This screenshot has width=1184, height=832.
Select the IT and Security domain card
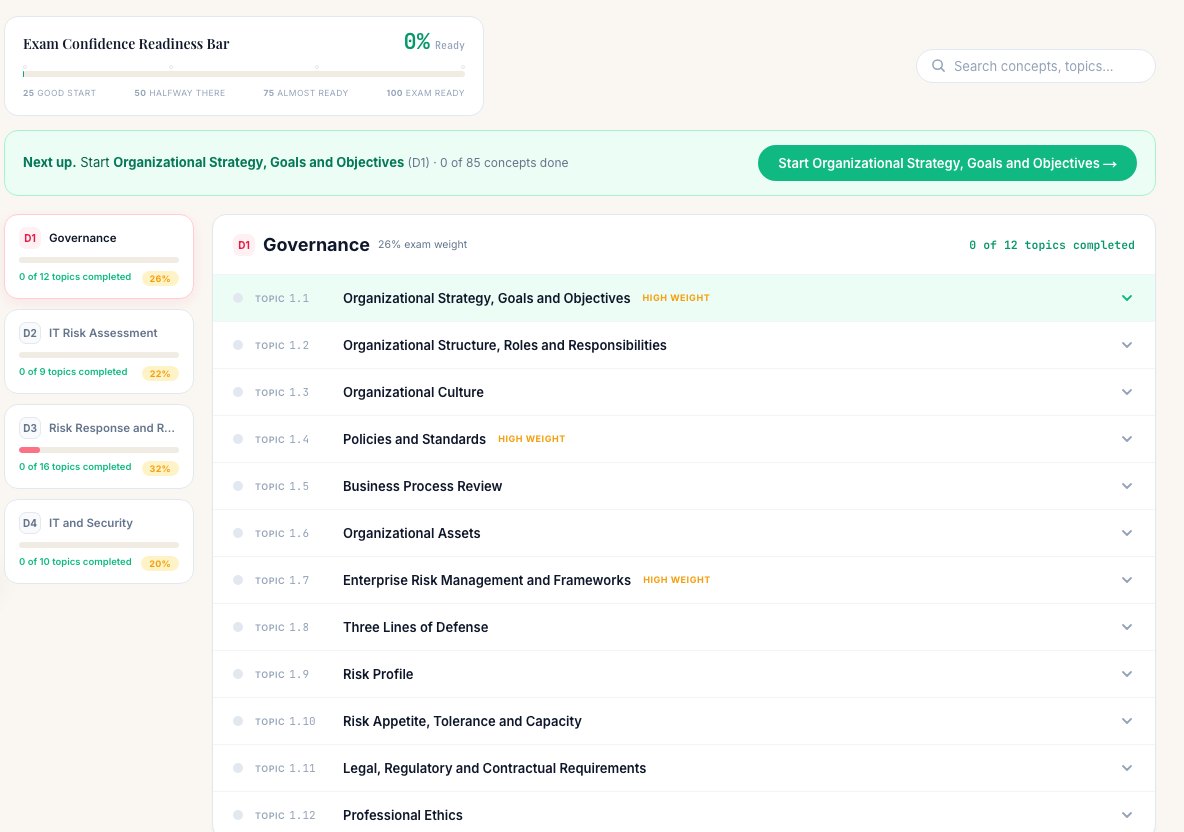click(99, 542)
